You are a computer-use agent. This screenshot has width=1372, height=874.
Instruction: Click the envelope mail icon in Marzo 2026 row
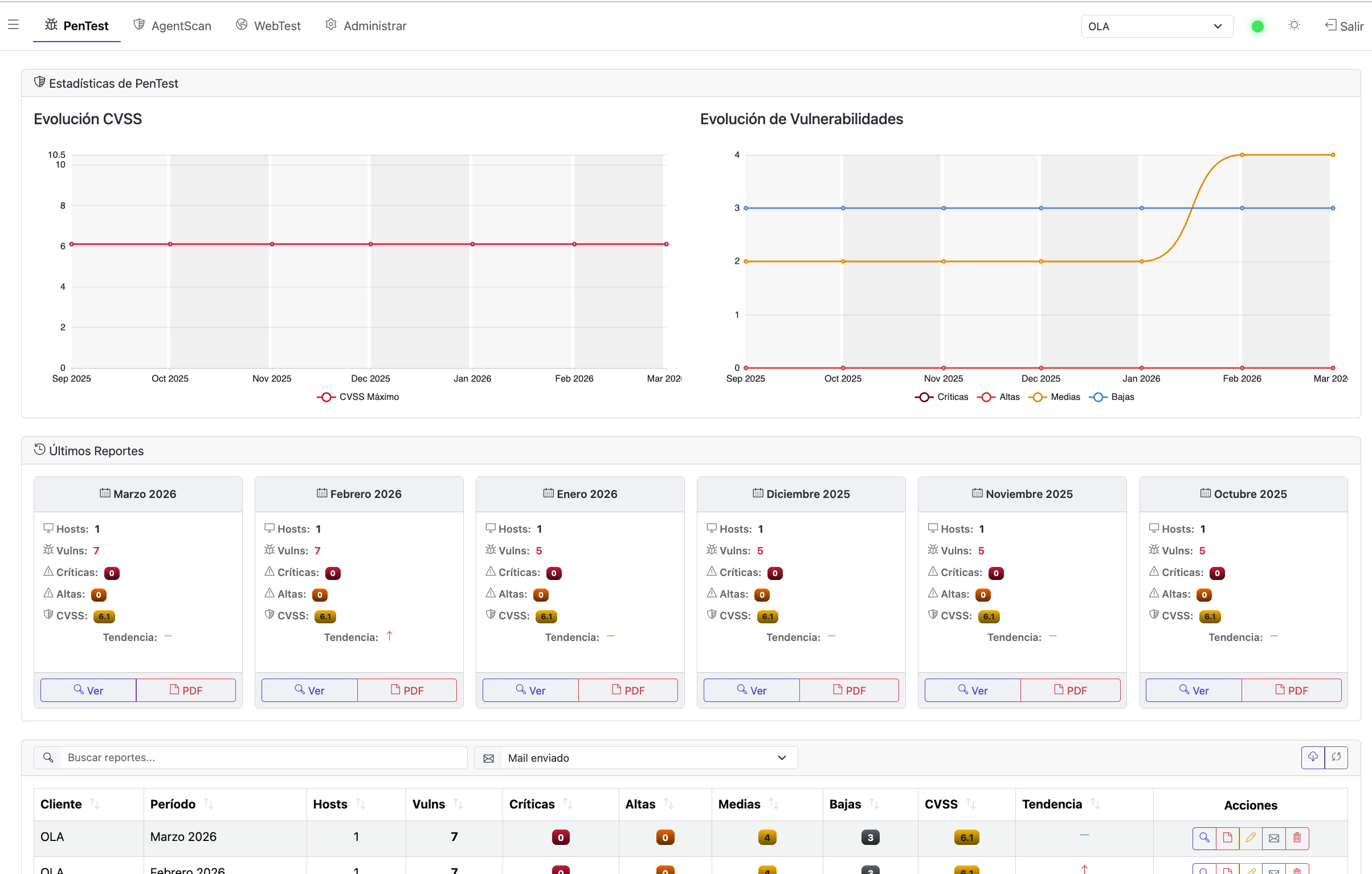1274,838
